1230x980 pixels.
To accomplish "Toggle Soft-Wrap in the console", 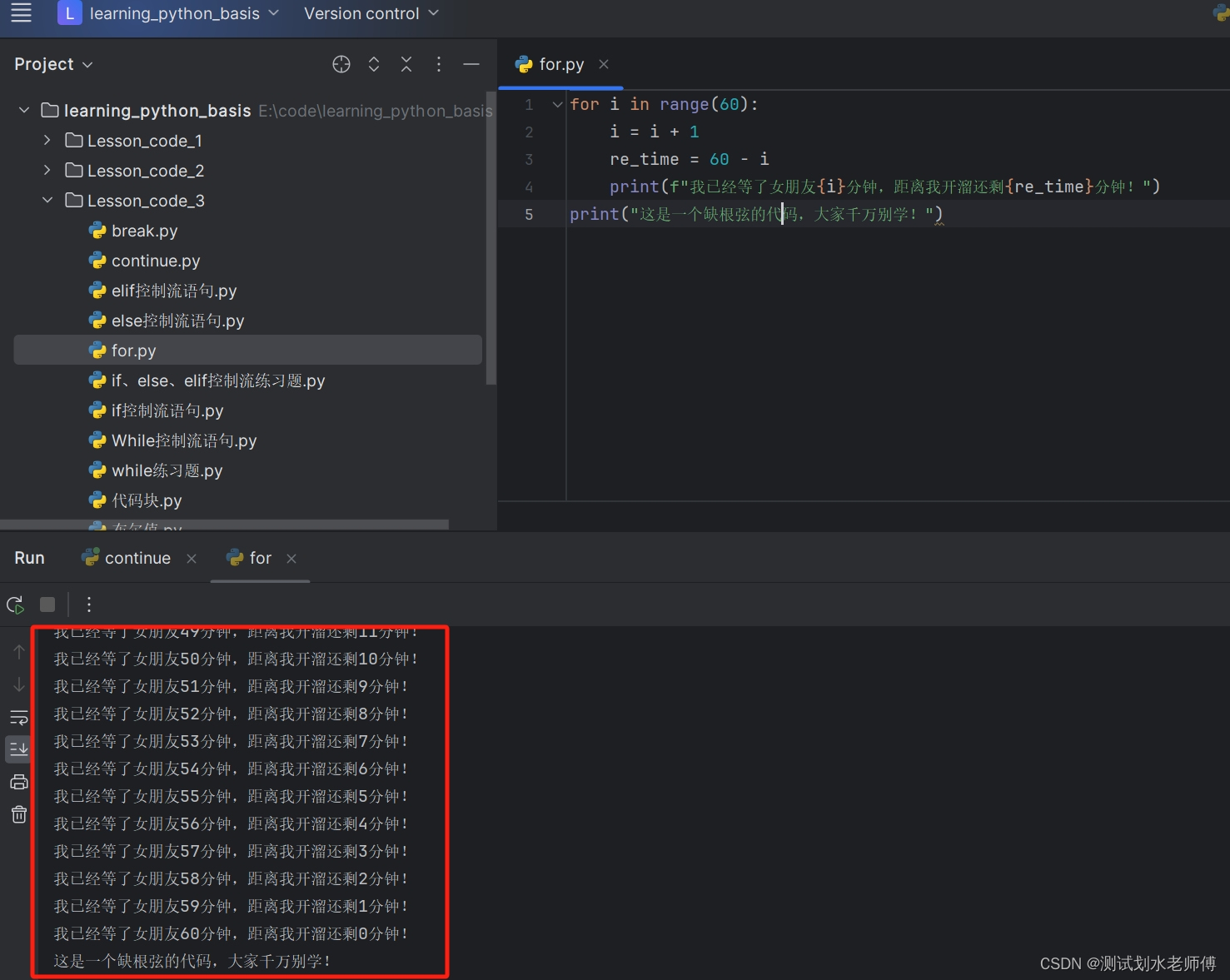I will click(x=19, y=717).
